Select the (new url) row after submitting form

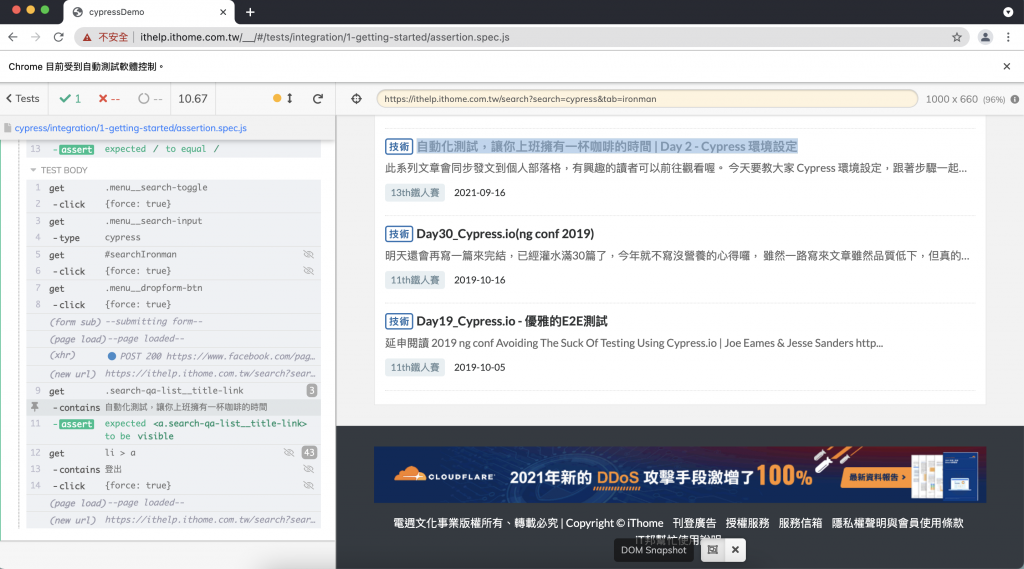tap(174, 374)
